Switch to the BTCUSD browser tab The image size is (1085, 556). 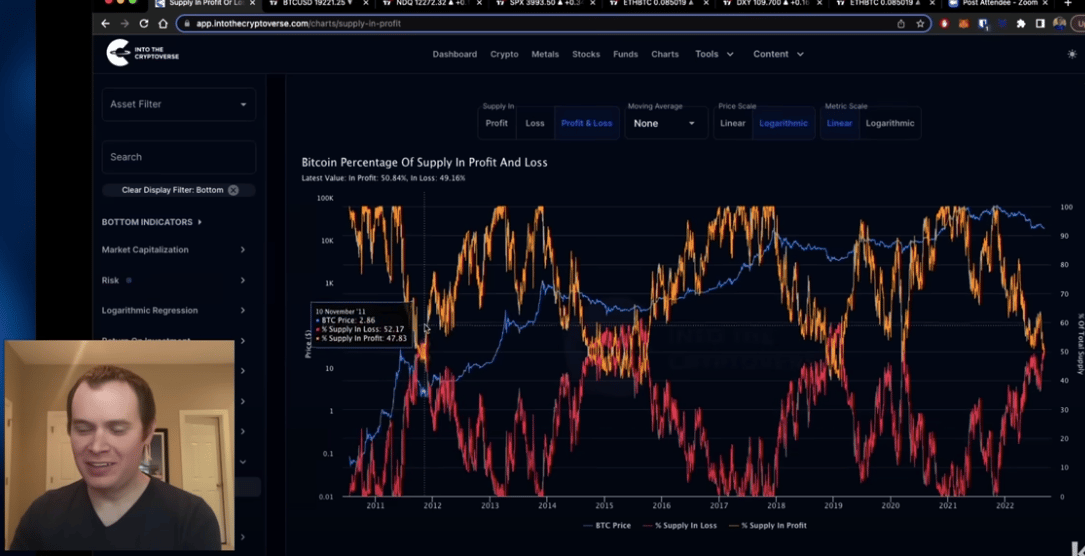pyautogui.click(x=317, y=3)
